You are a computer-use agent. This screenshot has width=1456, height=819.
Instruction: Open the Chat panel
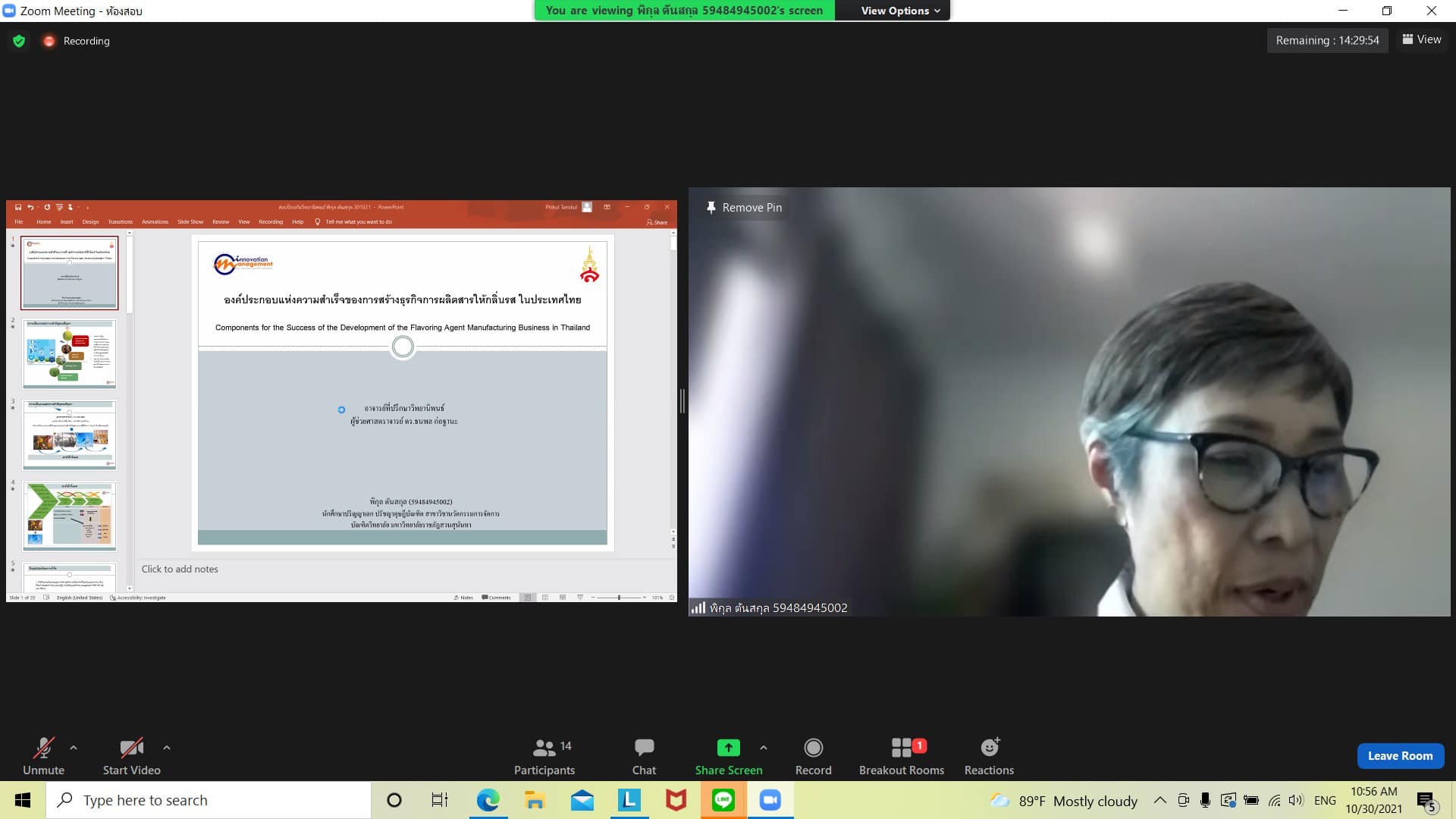pyautogui.click(x=644, y=756)
